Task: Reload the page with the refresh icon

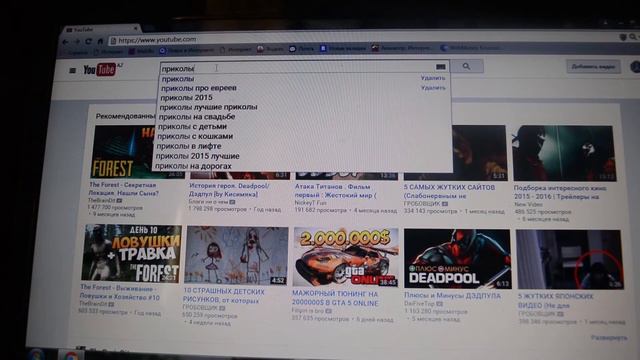Action: click(88, 41)
